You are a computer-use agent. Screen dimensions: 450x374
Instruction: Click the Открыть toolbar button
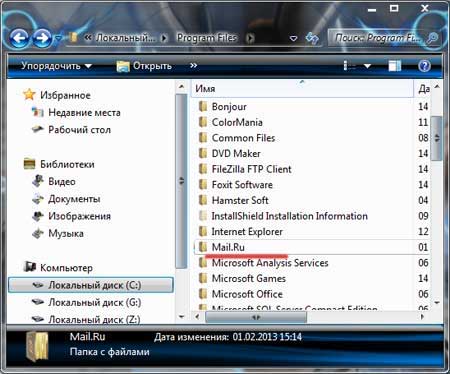[144, 66]
